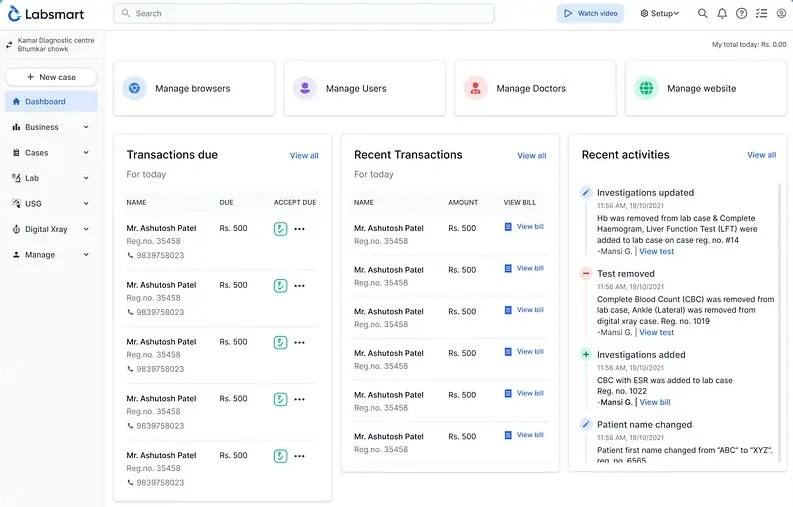Click the ACCEPT DUE column header
Viewport: 793px width, 507px height.
pyautogui.click(x=295, y=202)
